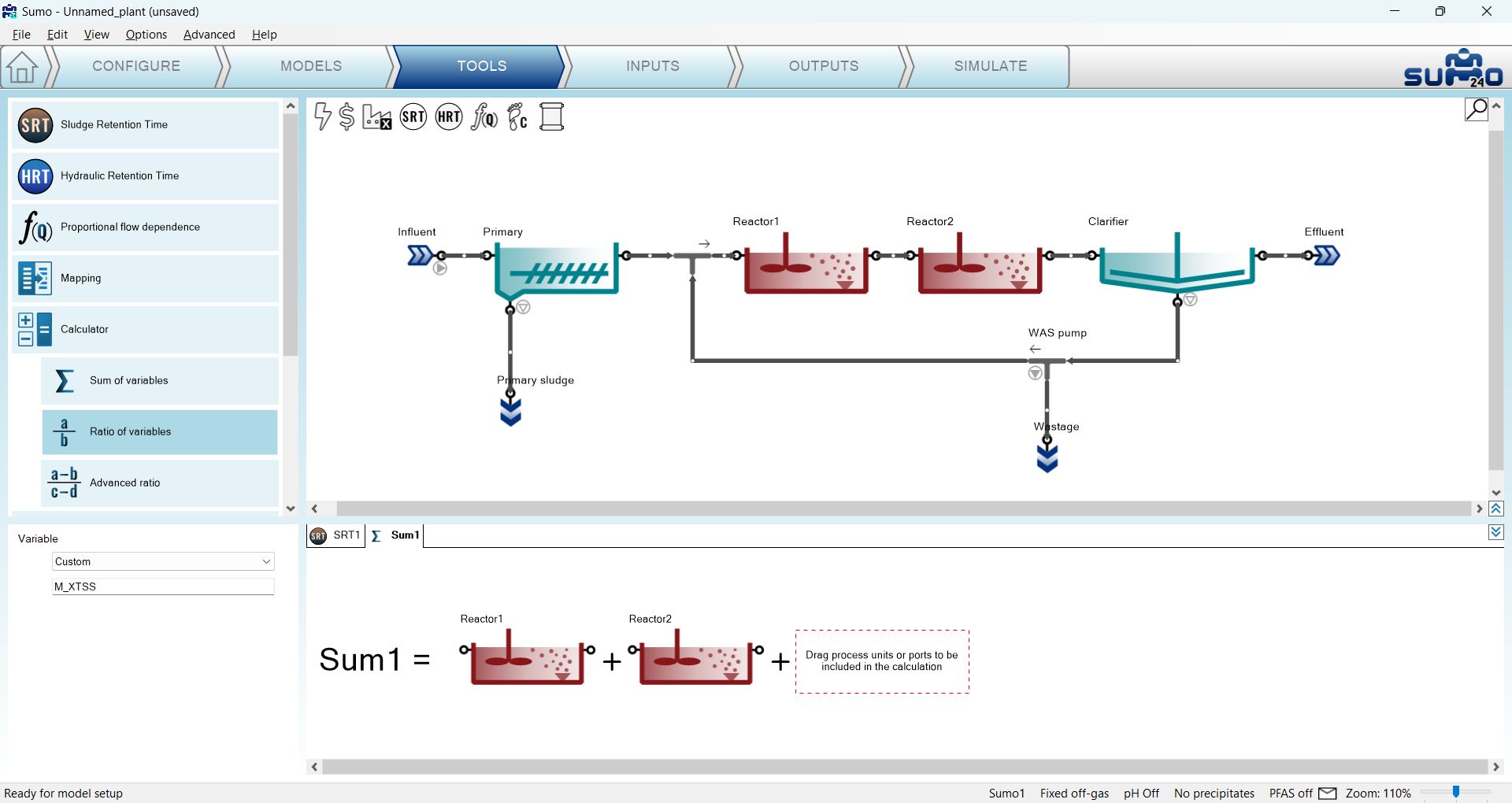Open the Edit menu
The image size is (1512, 803).
coord(57,35)
